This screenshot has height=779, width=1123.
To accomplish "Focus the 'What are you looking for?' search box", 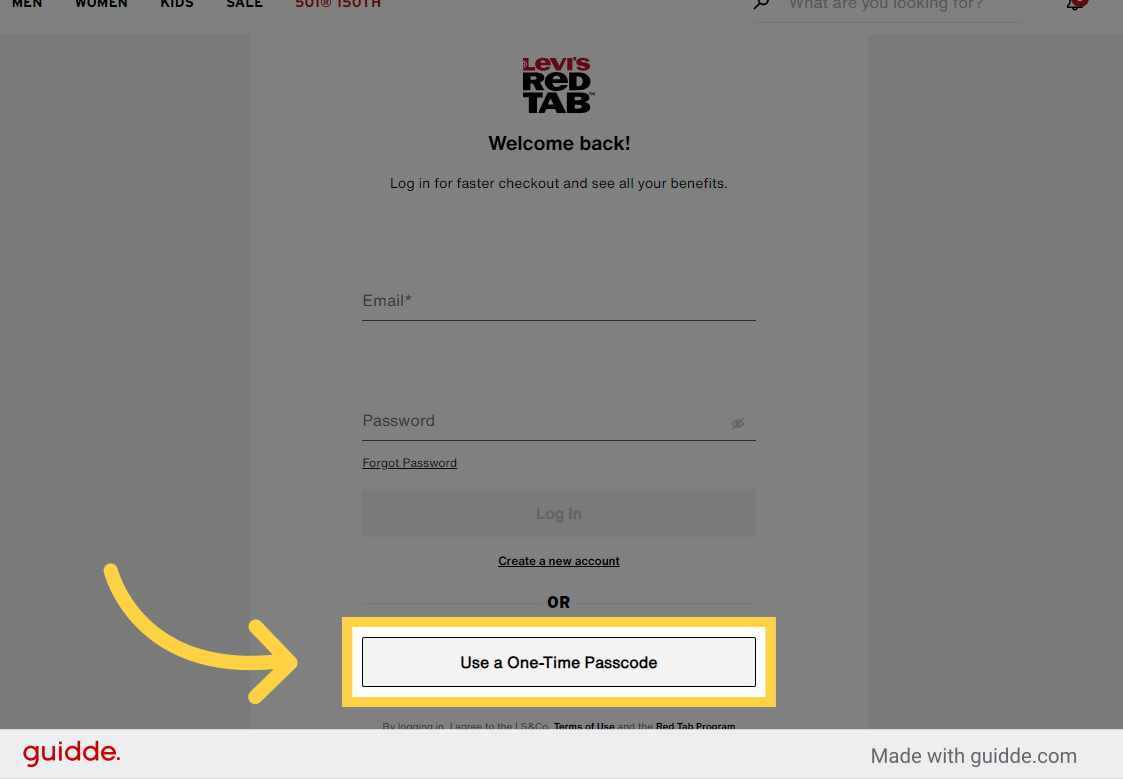I will click(905, 6).
